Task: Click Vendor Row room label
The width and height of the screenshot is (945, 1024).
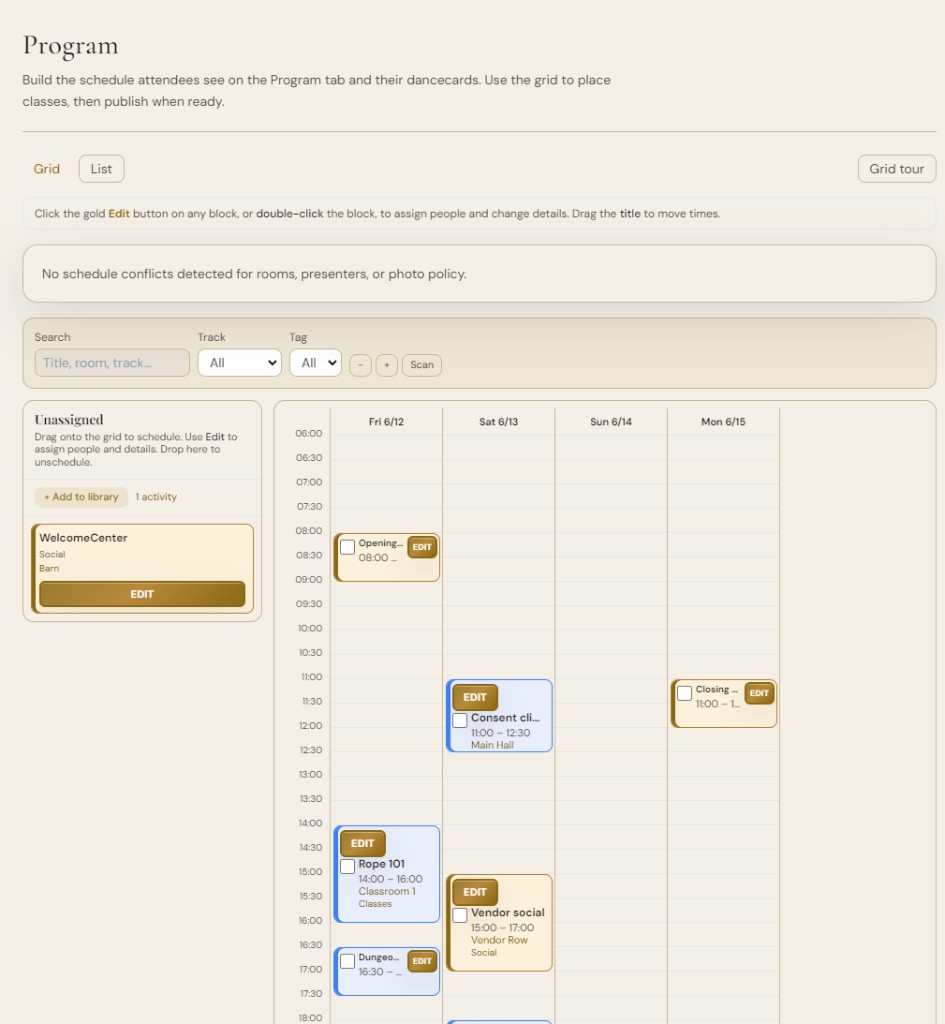Action: click(499, 940)
